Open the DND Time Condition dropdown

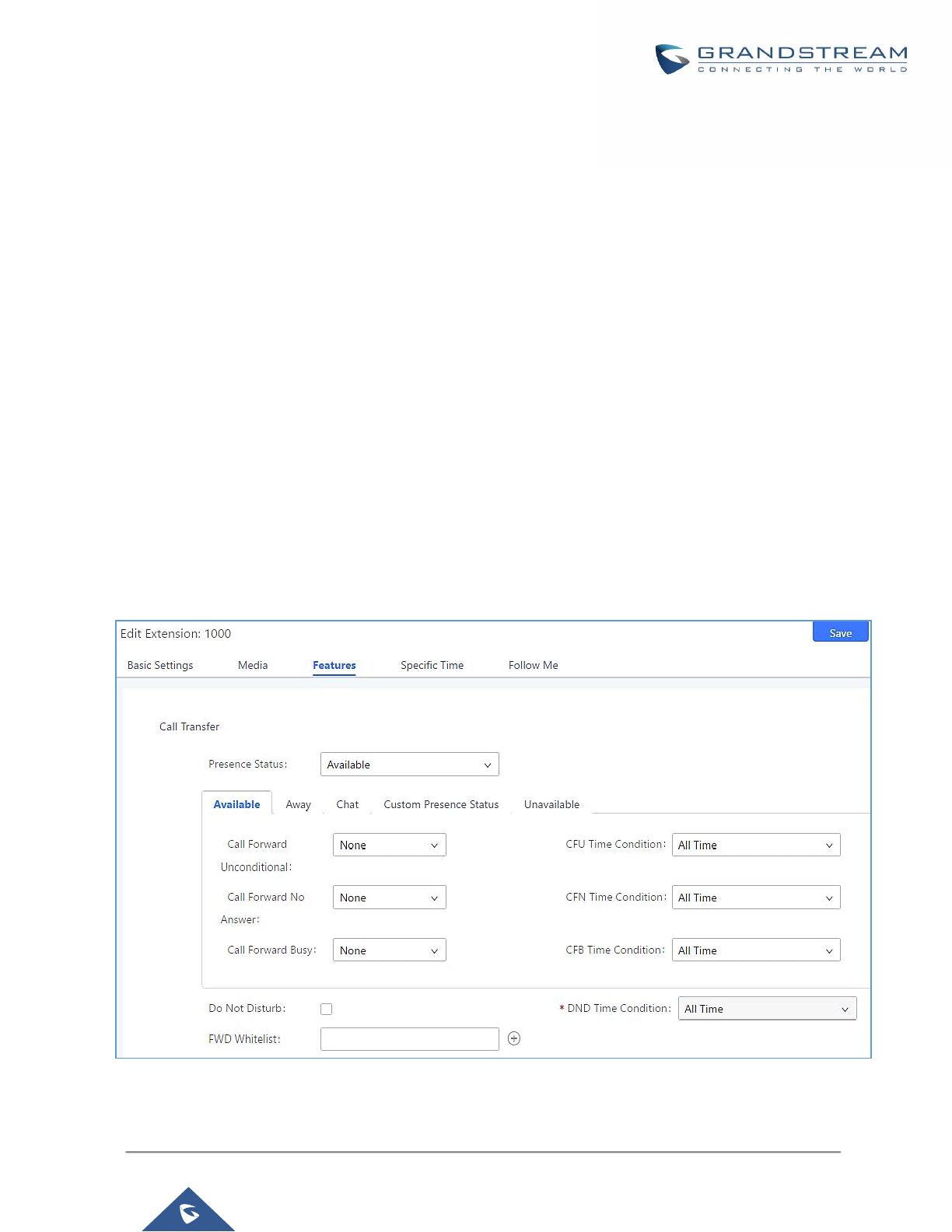(768, 1009)
